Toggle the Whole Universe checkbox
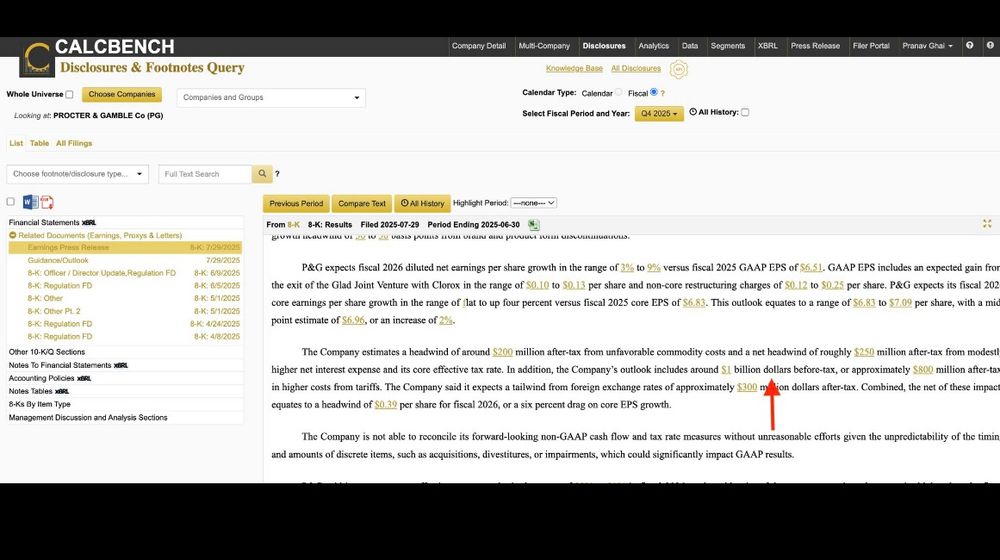The width and height of the screenshot is (1000, 560). [x=69, y=94]
